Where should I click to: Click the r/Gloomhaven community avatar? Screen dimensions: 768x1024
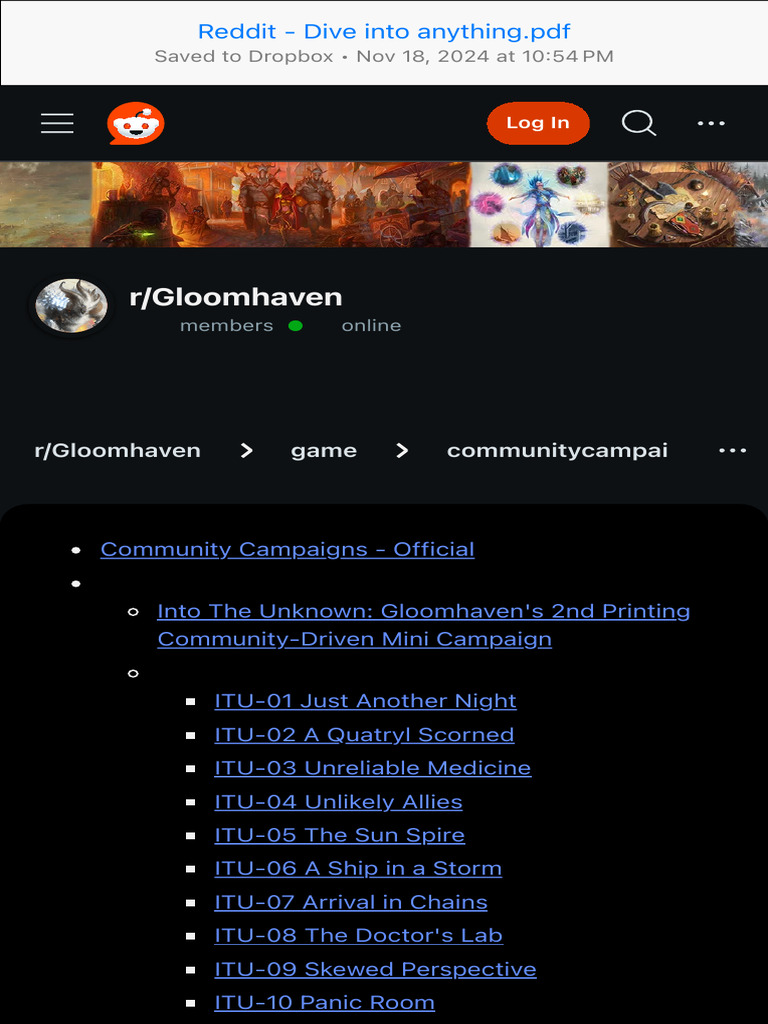[x=71, y=306]
